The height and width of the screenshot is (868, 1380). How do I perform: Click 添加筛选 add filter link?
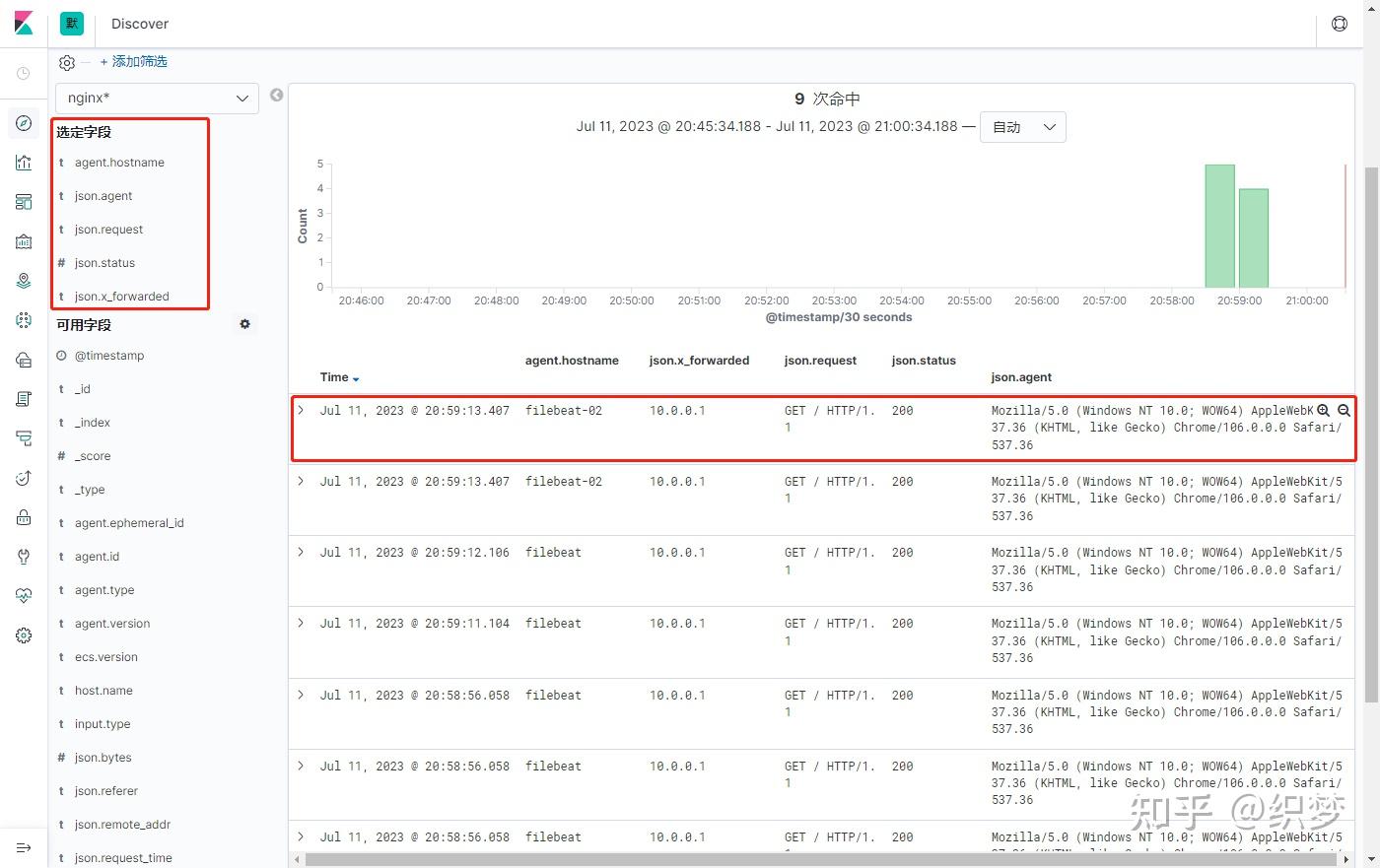tap(134, 61)
